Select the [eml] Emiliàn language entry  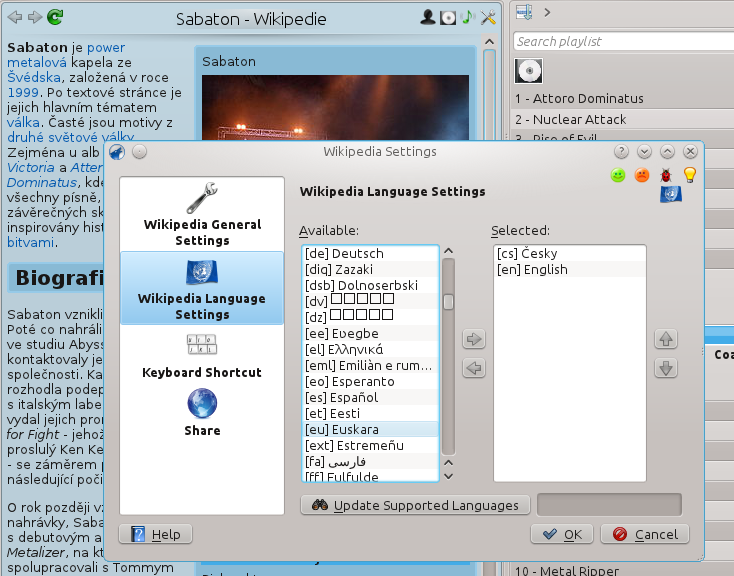370,365
